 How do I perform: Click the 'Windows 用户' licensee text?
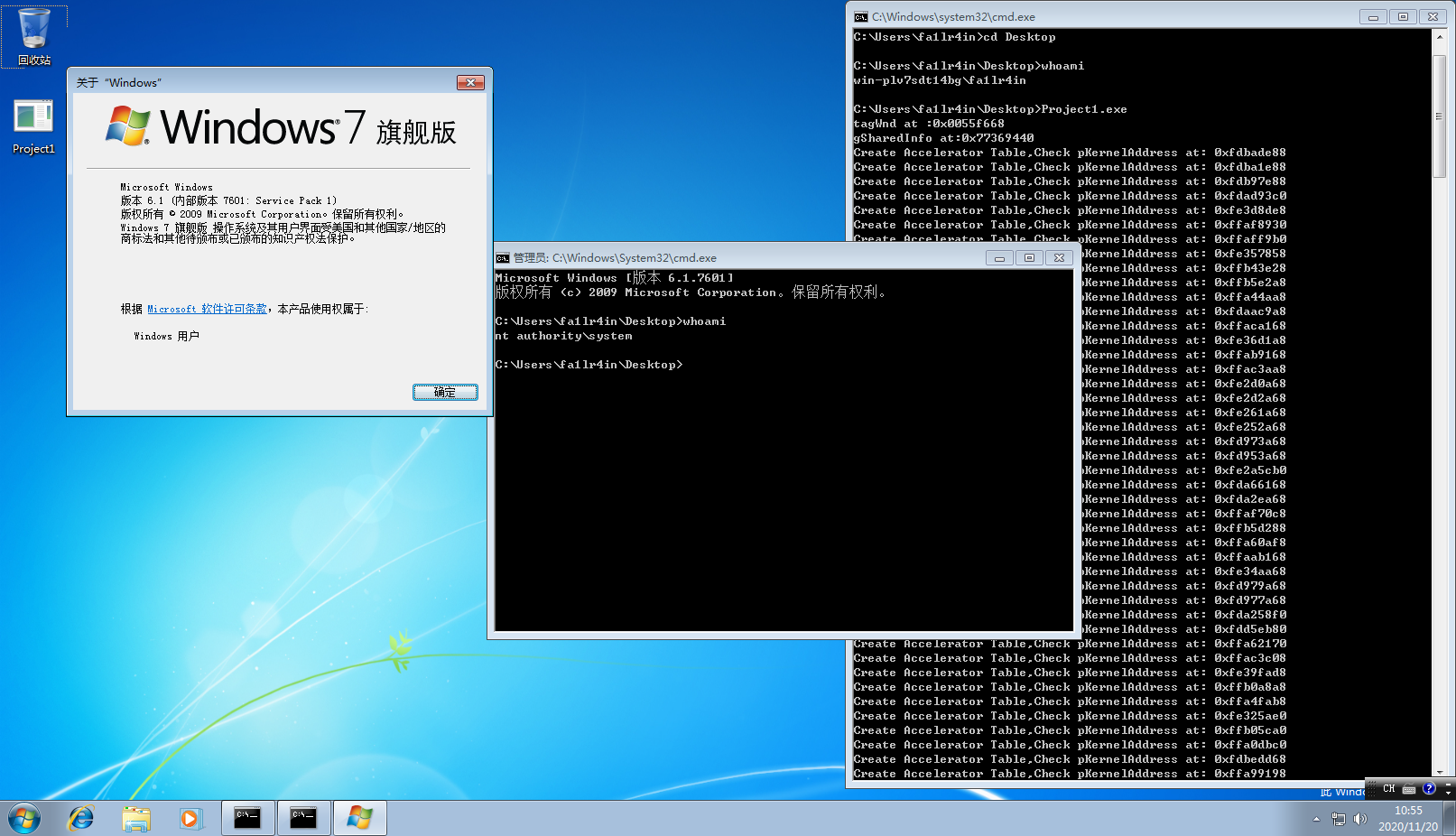click(166, 336)
